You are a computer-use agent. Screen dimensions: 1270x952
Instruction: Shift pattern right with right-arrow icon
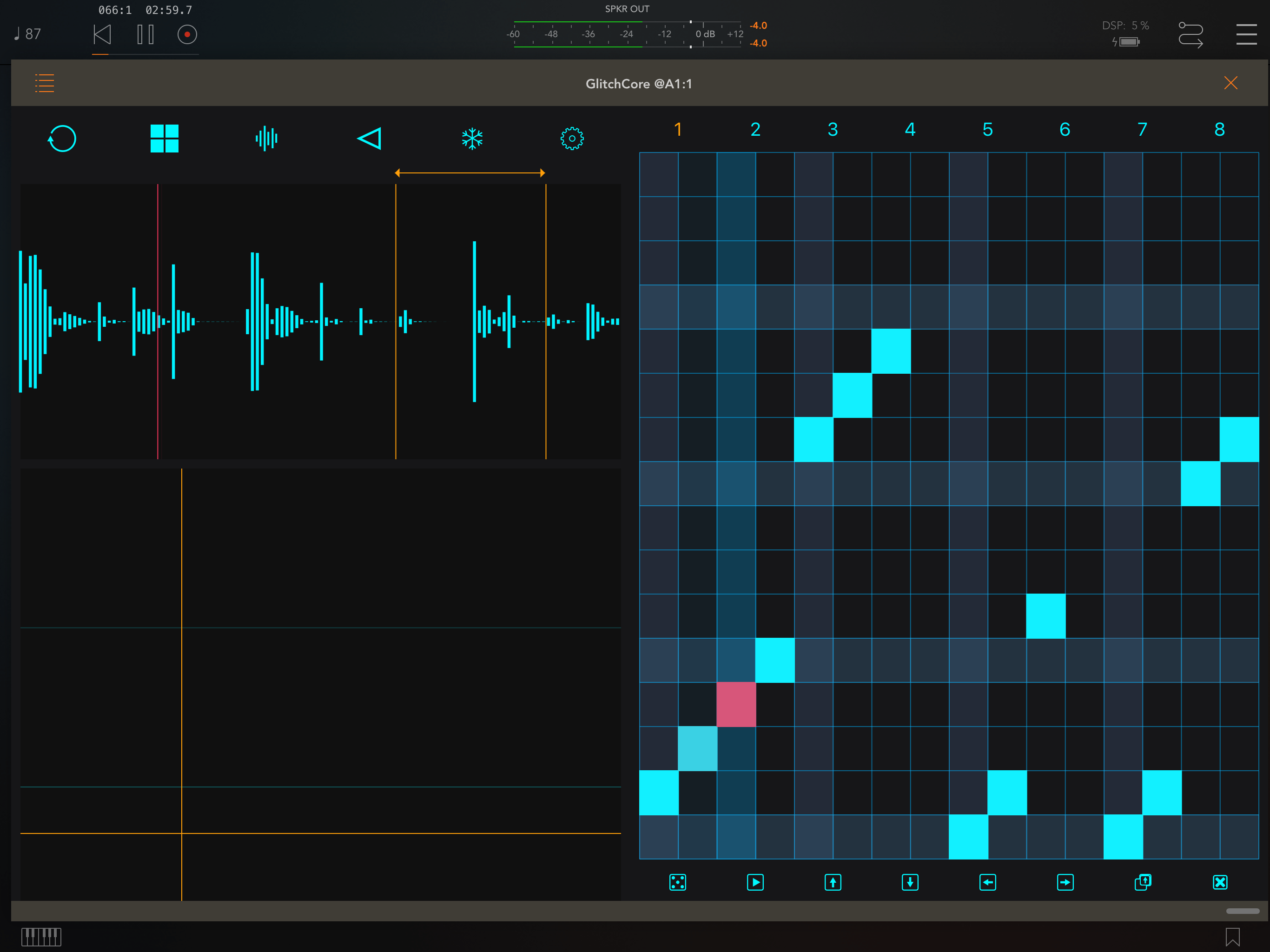coord(1065,882)
